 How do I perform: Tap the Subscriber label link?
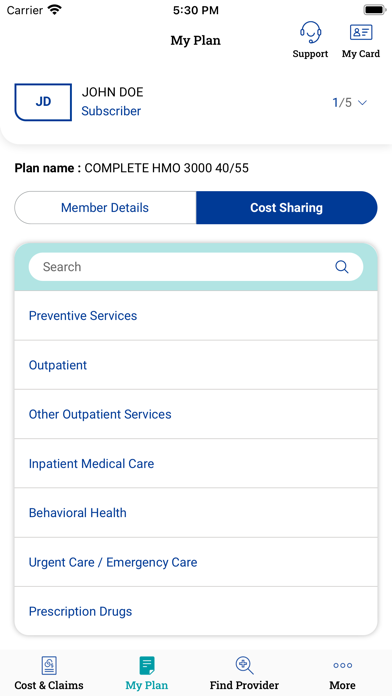[111, 111]
